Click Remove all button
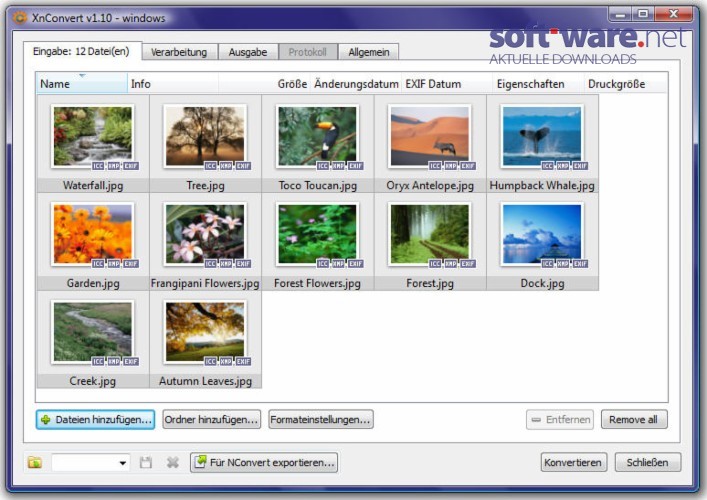The width and height of the screenshot is (707, 500). (634, 420)
